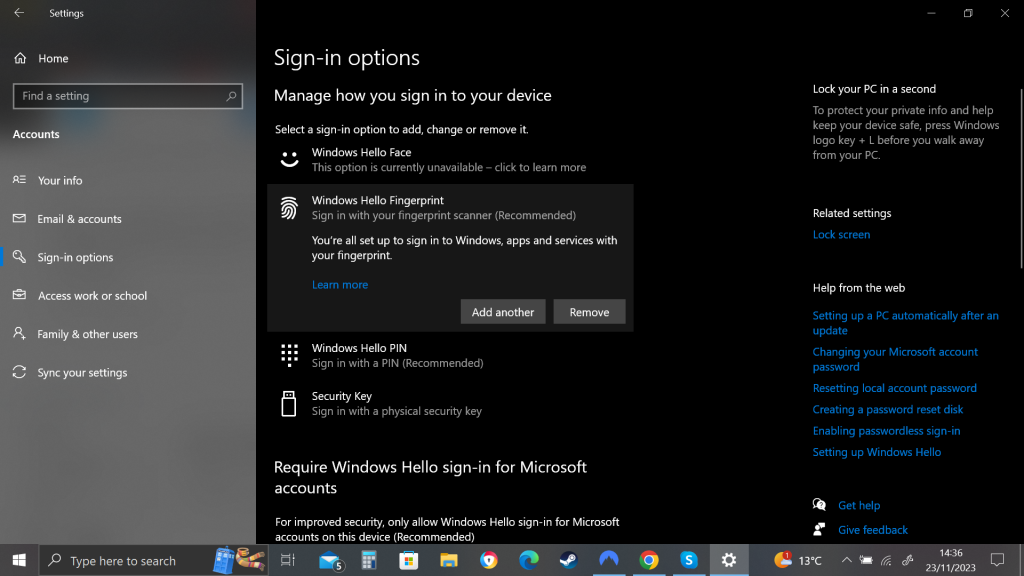Open Steam from the taskbar
Image resolution: width=1024 pixels, height=576 pixels.
568,560
